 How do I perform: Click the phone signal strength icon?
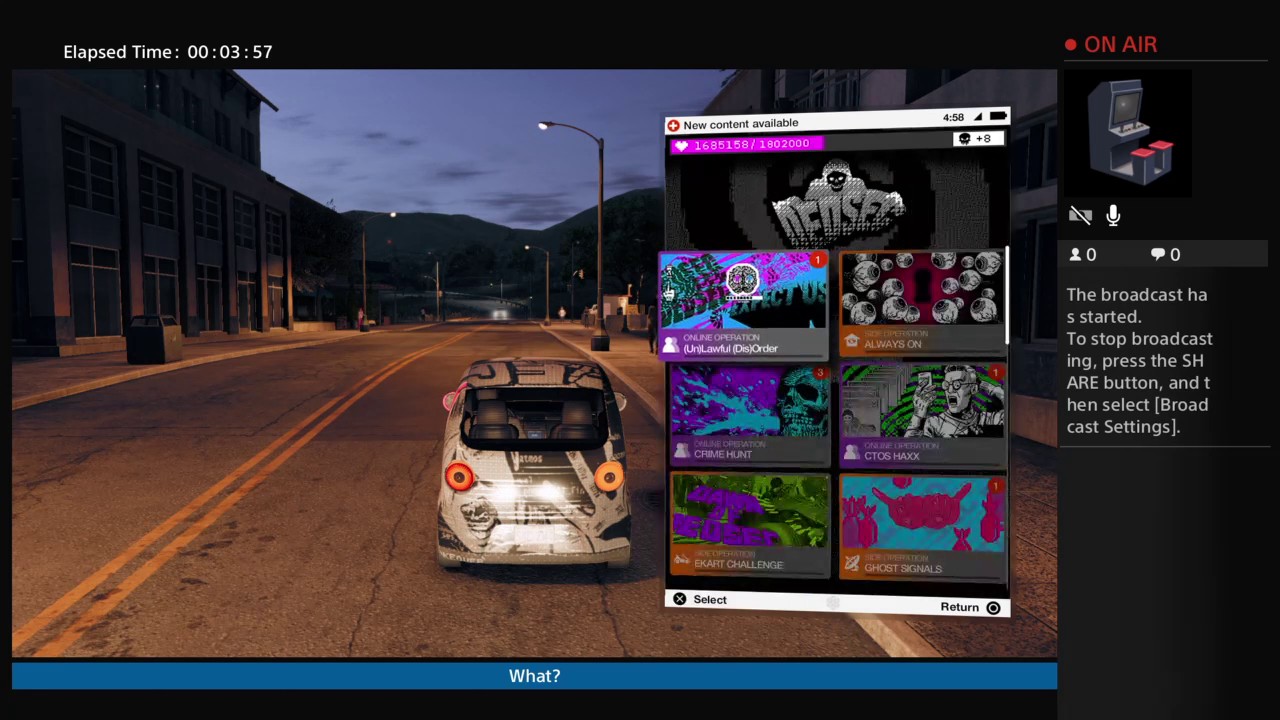(977, 117)
